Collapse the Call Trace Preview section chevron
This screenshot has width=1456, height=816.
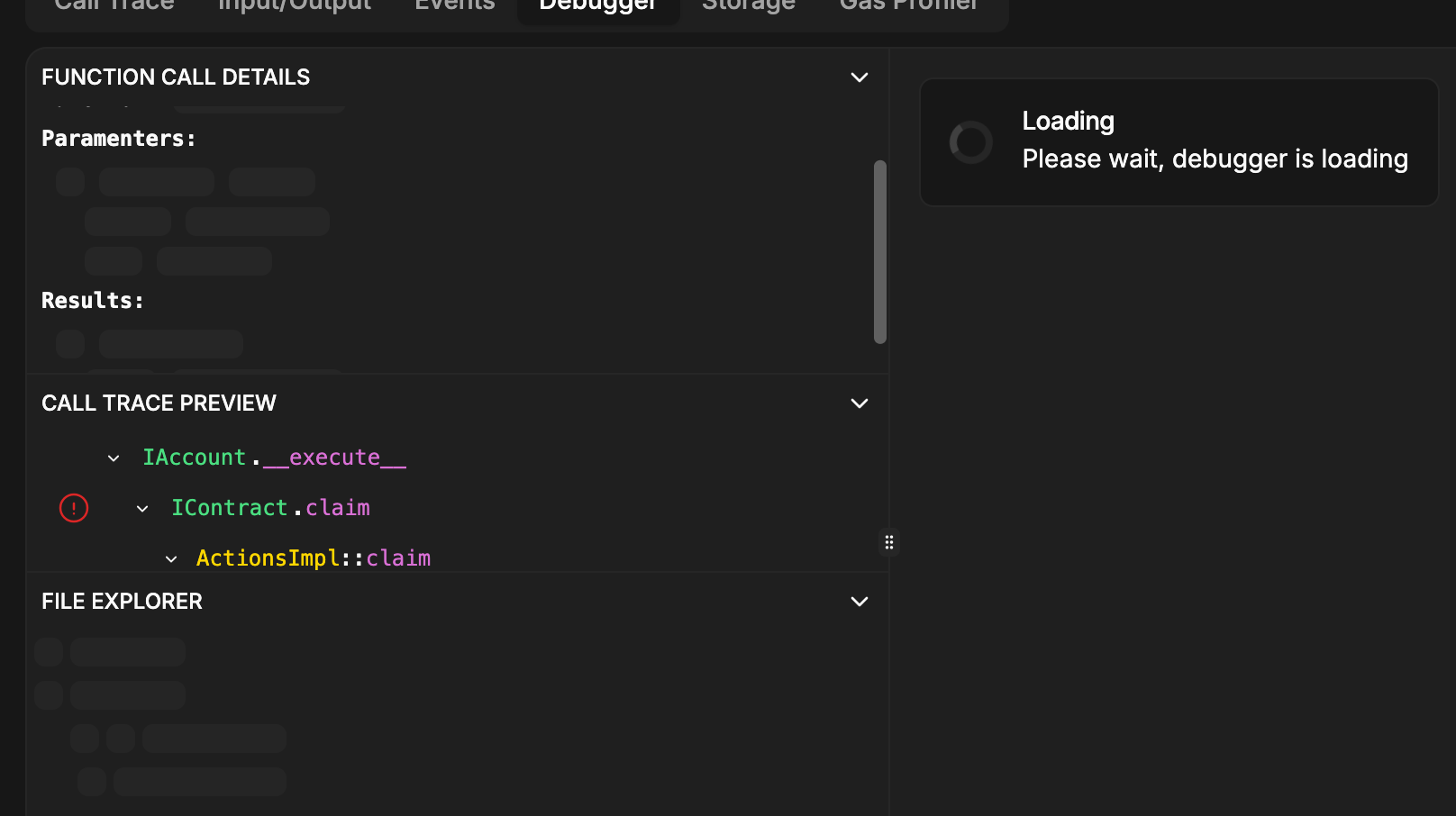coord(860,403)
